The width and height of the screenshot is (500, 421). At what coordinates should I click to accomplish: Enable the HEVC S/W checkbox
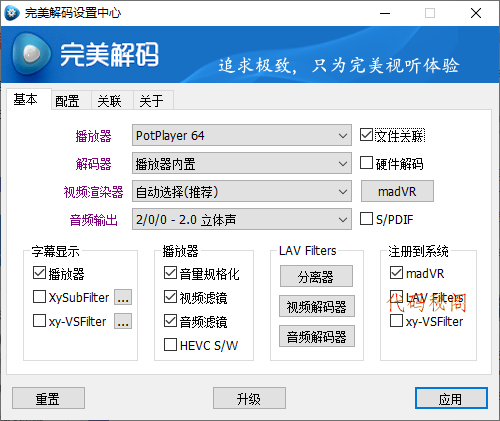pos(170,345)
